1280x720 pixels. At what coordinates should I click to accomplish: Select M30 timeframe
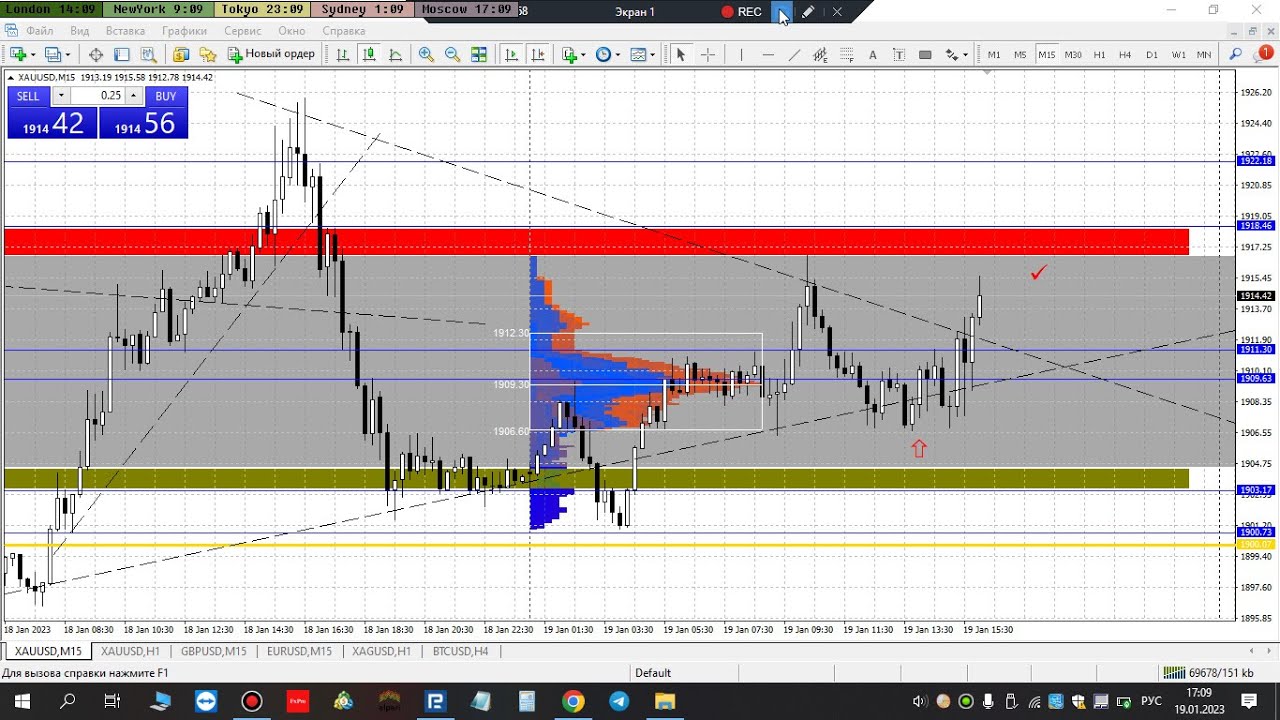tap(1073, 54)
